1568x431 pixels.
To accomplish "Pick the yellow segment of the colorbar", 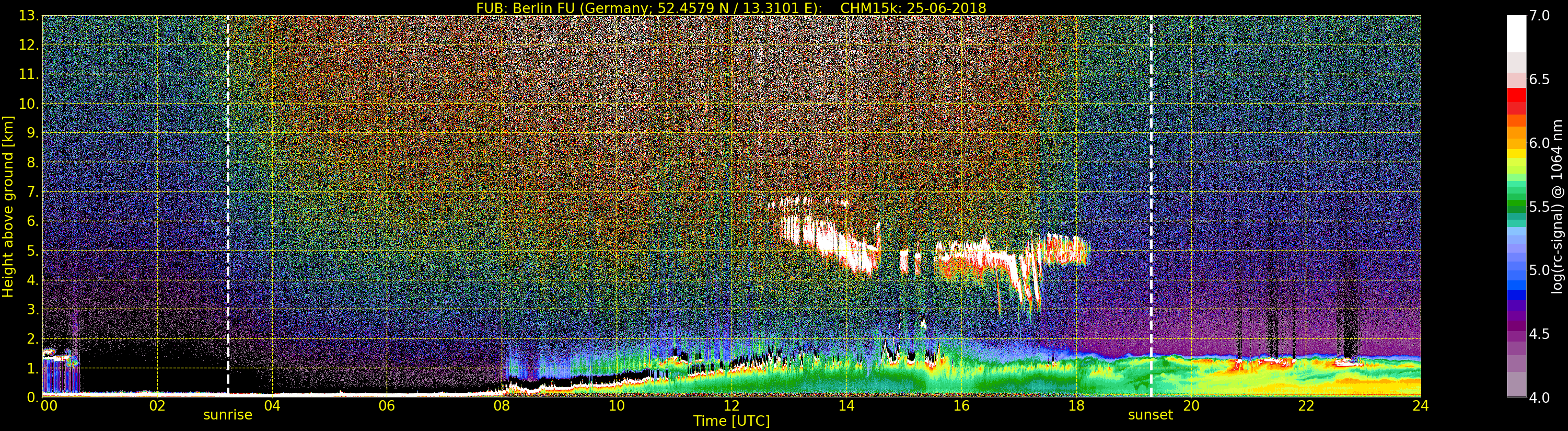I will 1516,154.
